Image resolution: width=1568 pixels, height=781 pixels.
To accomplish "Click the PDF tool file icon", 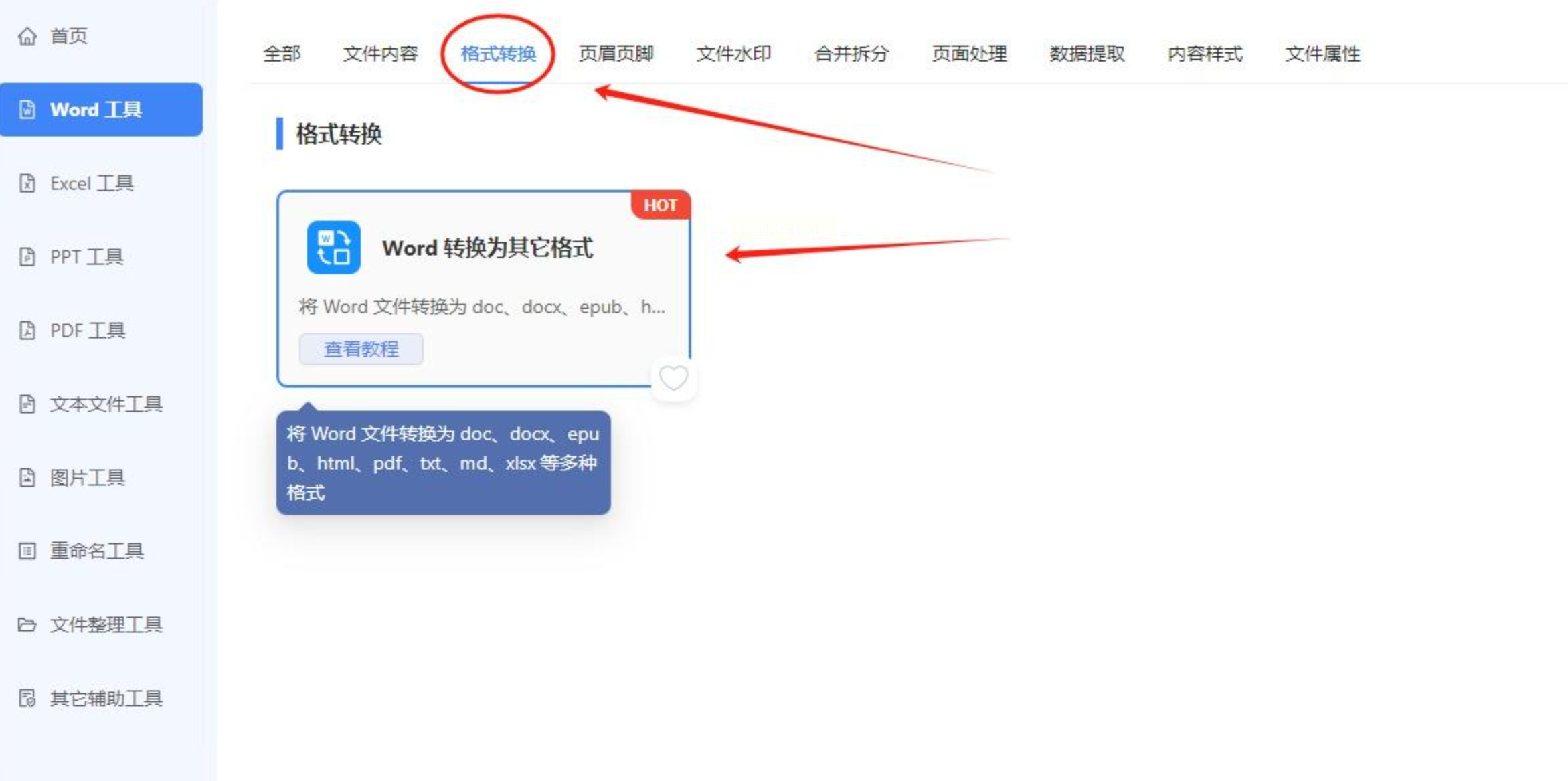I will click(27, 331).
